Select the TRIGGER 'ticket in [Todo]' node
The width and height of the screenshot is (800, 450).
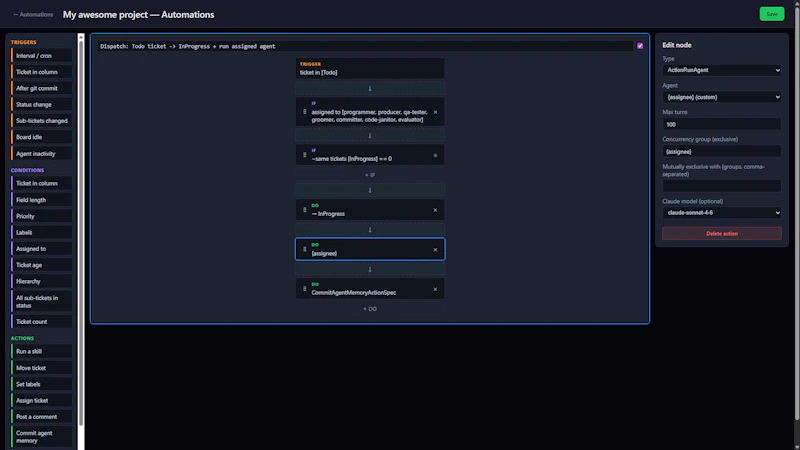tap(370, 68)
